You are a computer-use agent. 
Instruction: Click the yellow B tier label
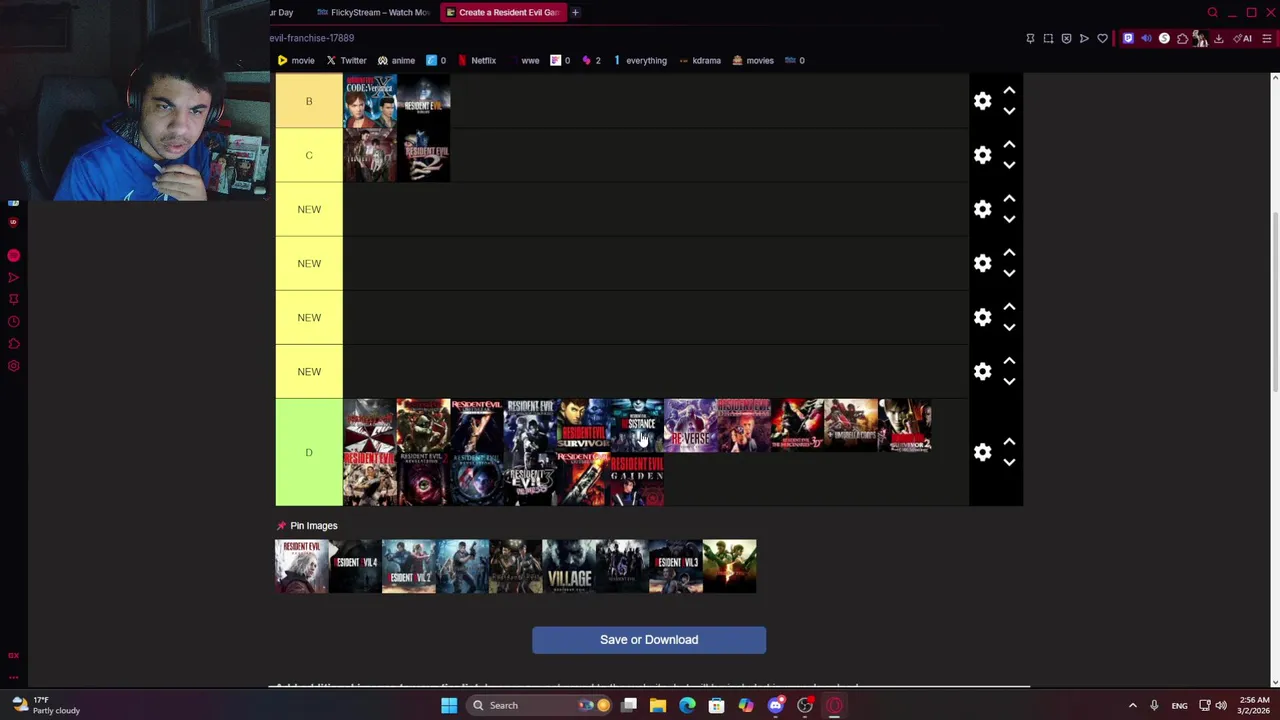point(309,101)
